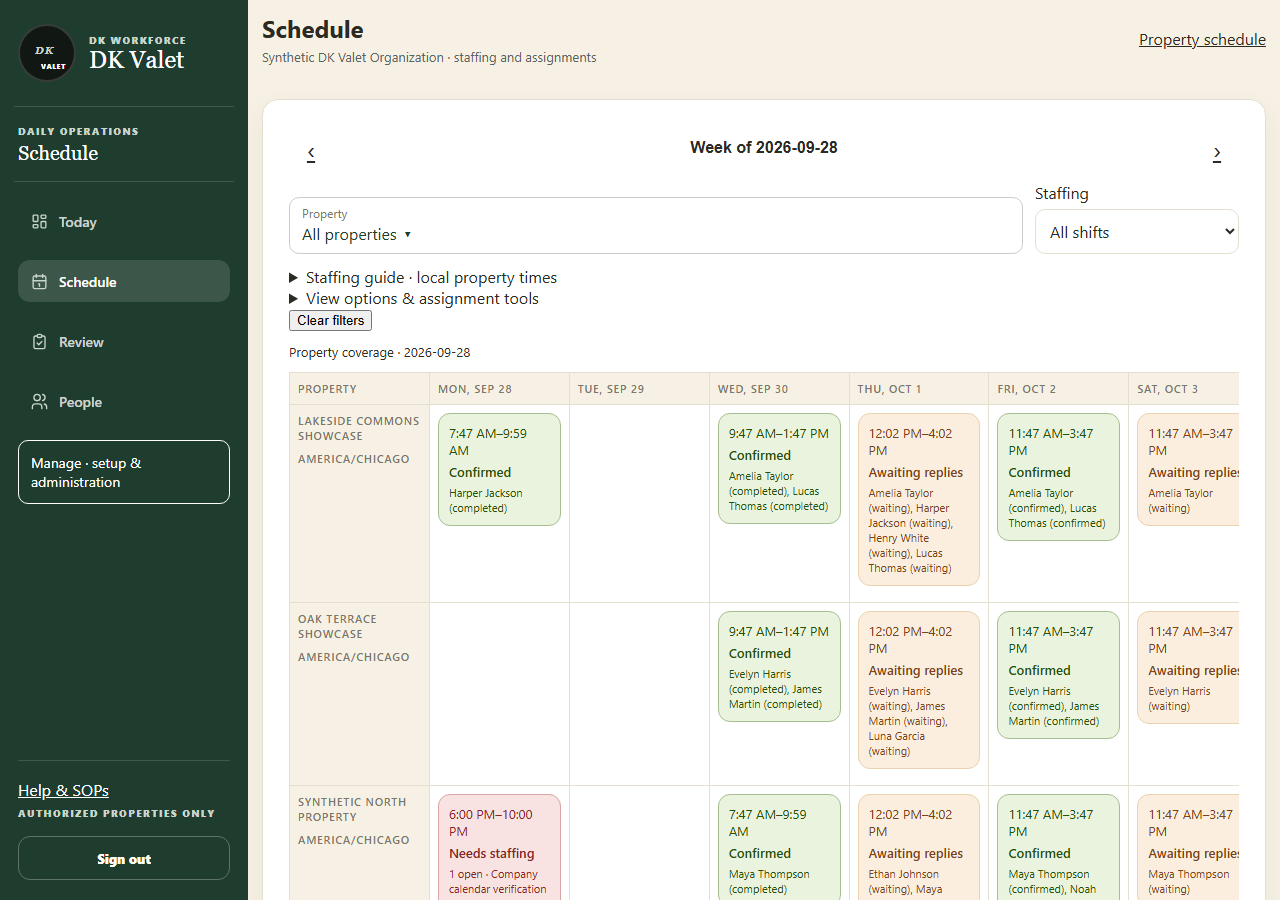Open the Review menu item

(124, 342)
